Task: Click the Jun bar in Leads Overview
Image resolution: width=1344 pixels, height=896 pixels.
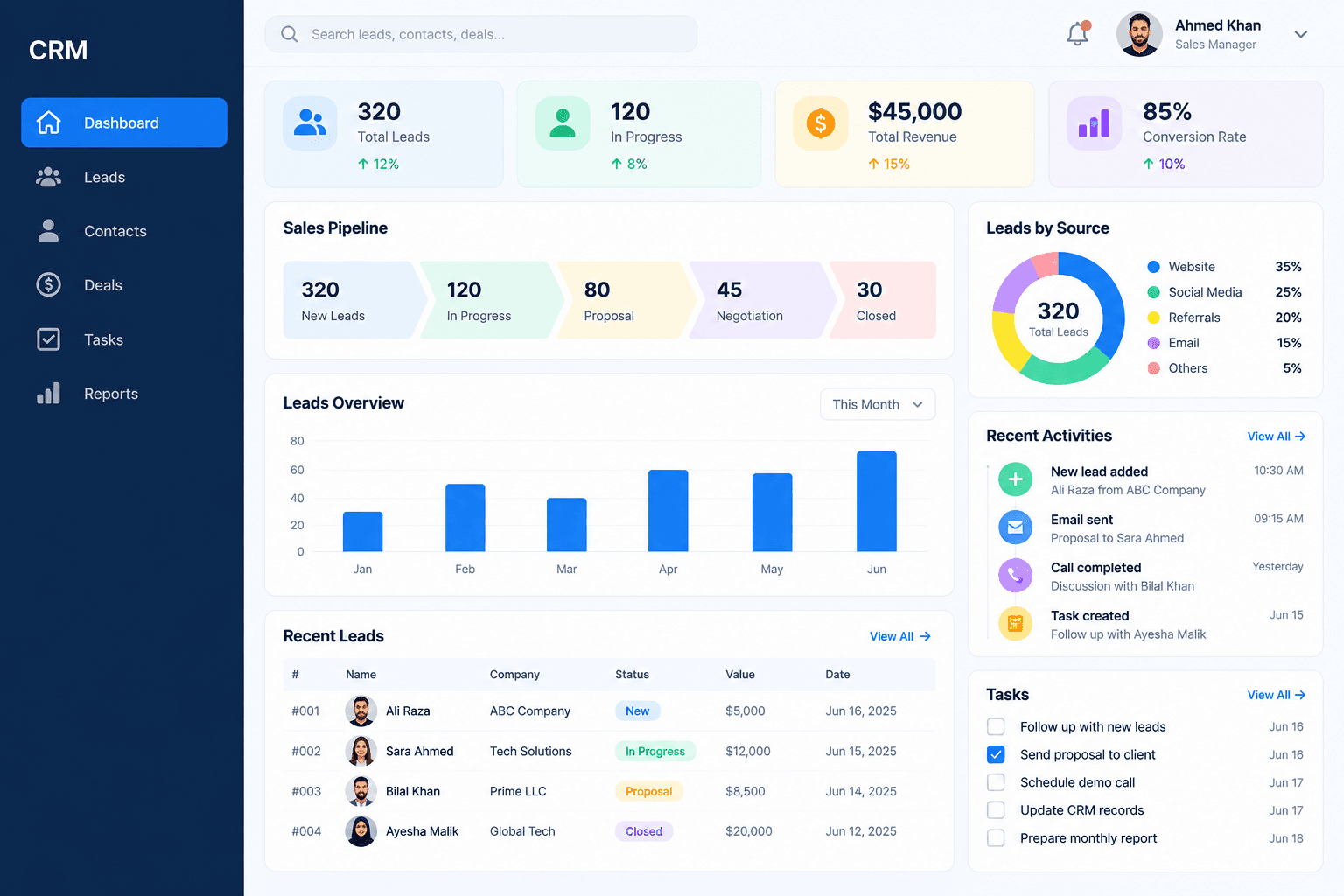Action: click(877, 501)
